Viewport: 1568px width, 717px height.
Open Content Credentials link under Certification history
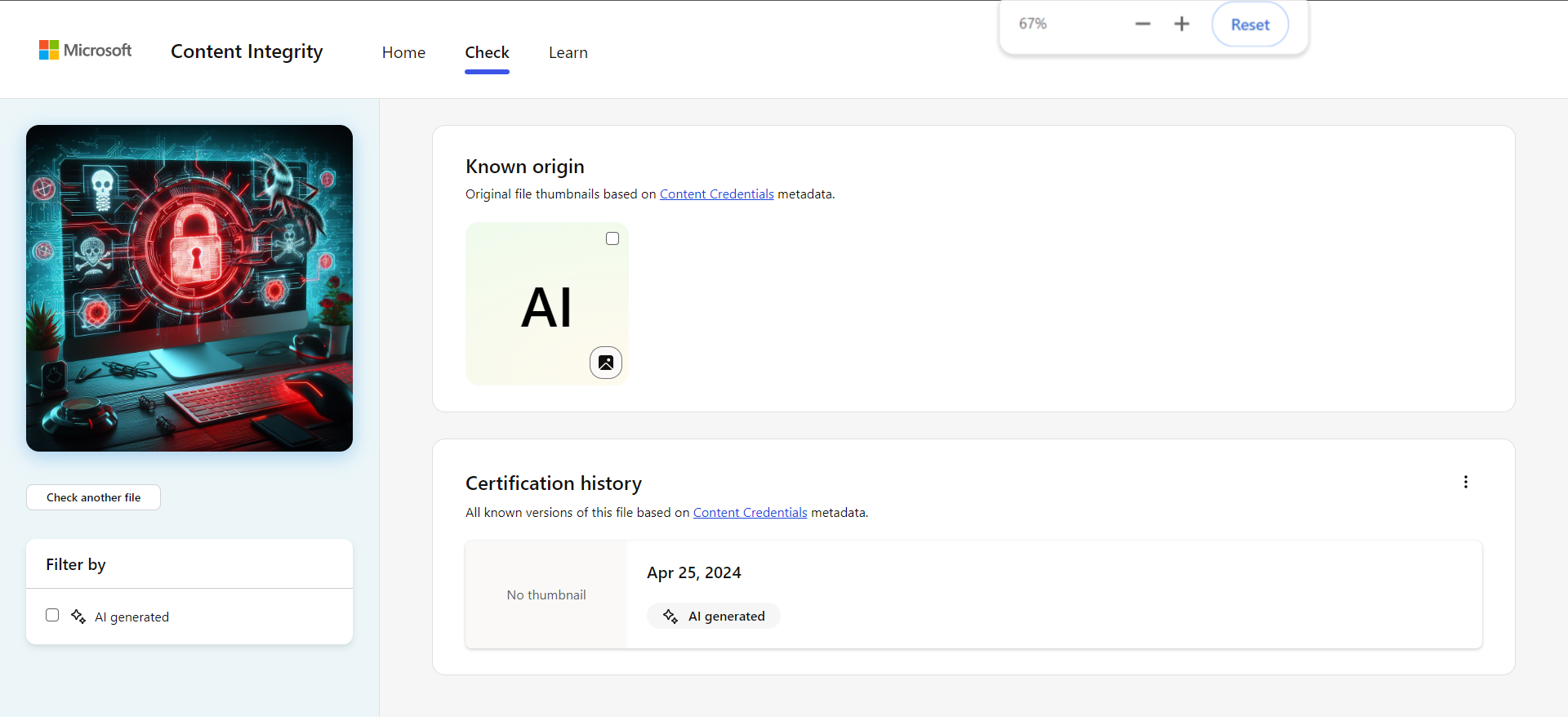click(750, 513)
